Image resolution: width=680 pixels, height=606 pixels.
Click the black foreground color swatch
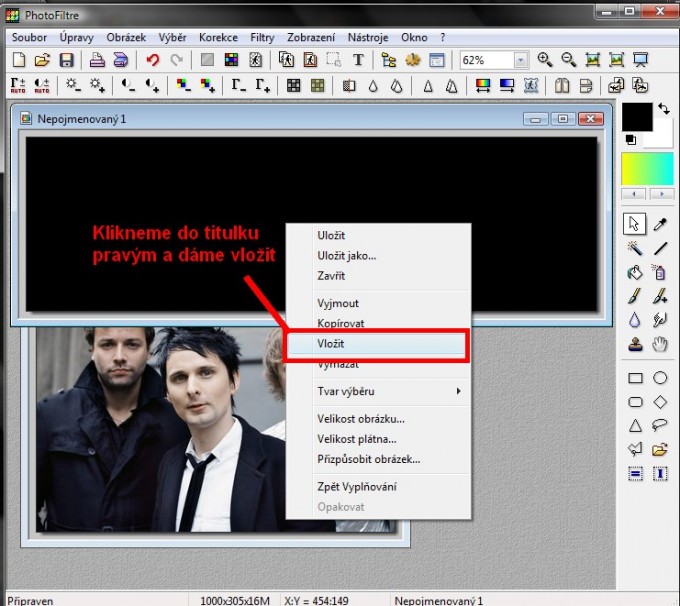coord(637,117)
